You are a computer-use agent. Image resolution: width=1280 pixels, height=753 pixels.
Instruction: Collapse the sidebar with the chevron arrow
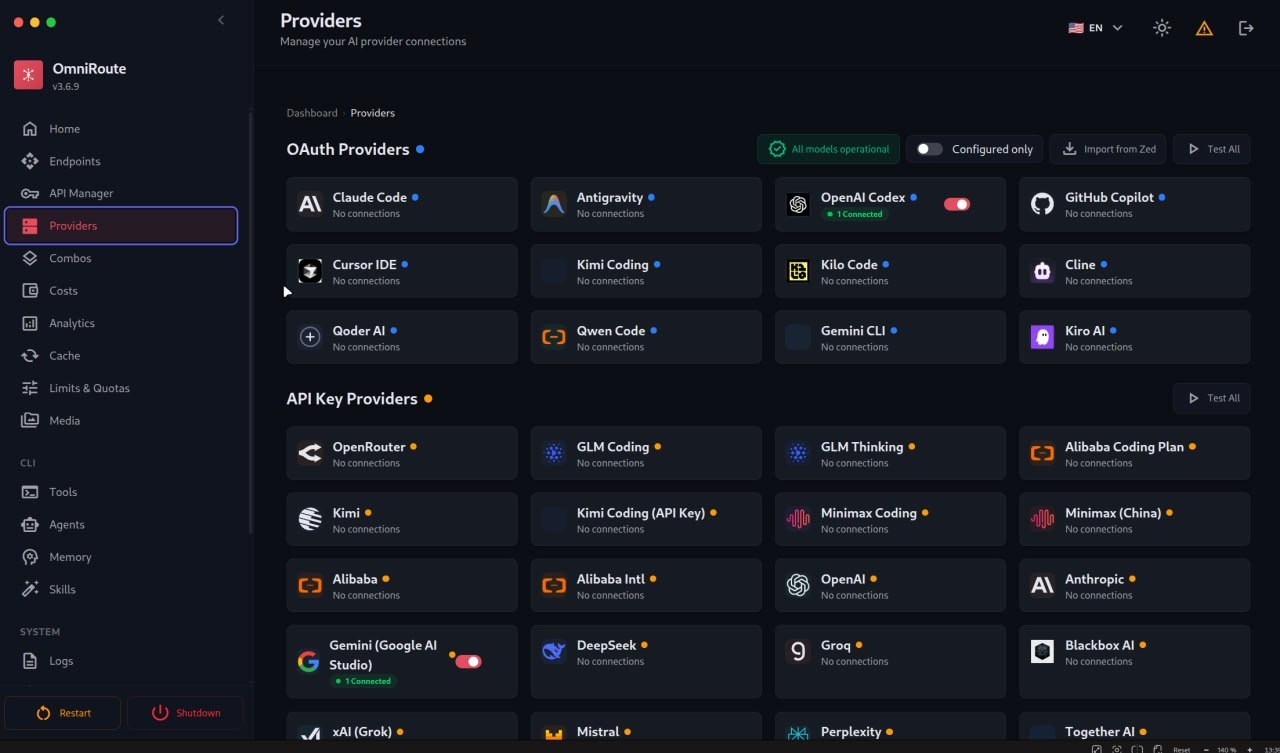coord(221,20)
